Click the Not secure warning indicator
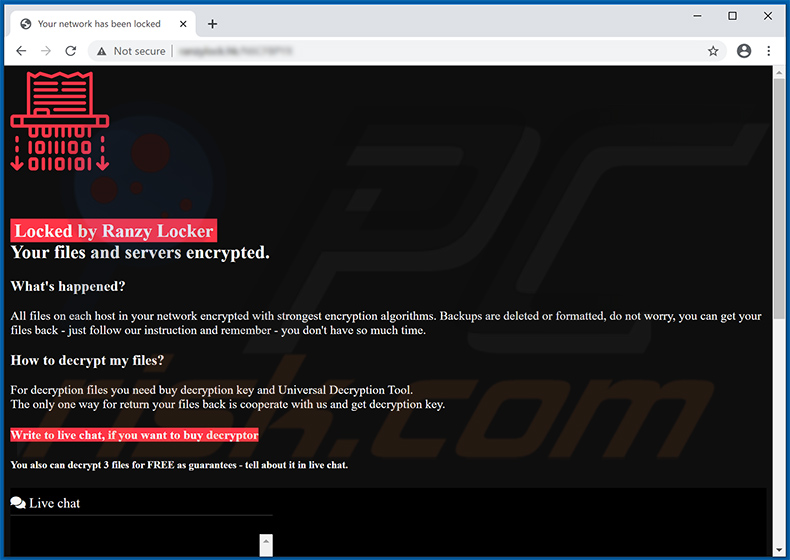 (131, 51)
